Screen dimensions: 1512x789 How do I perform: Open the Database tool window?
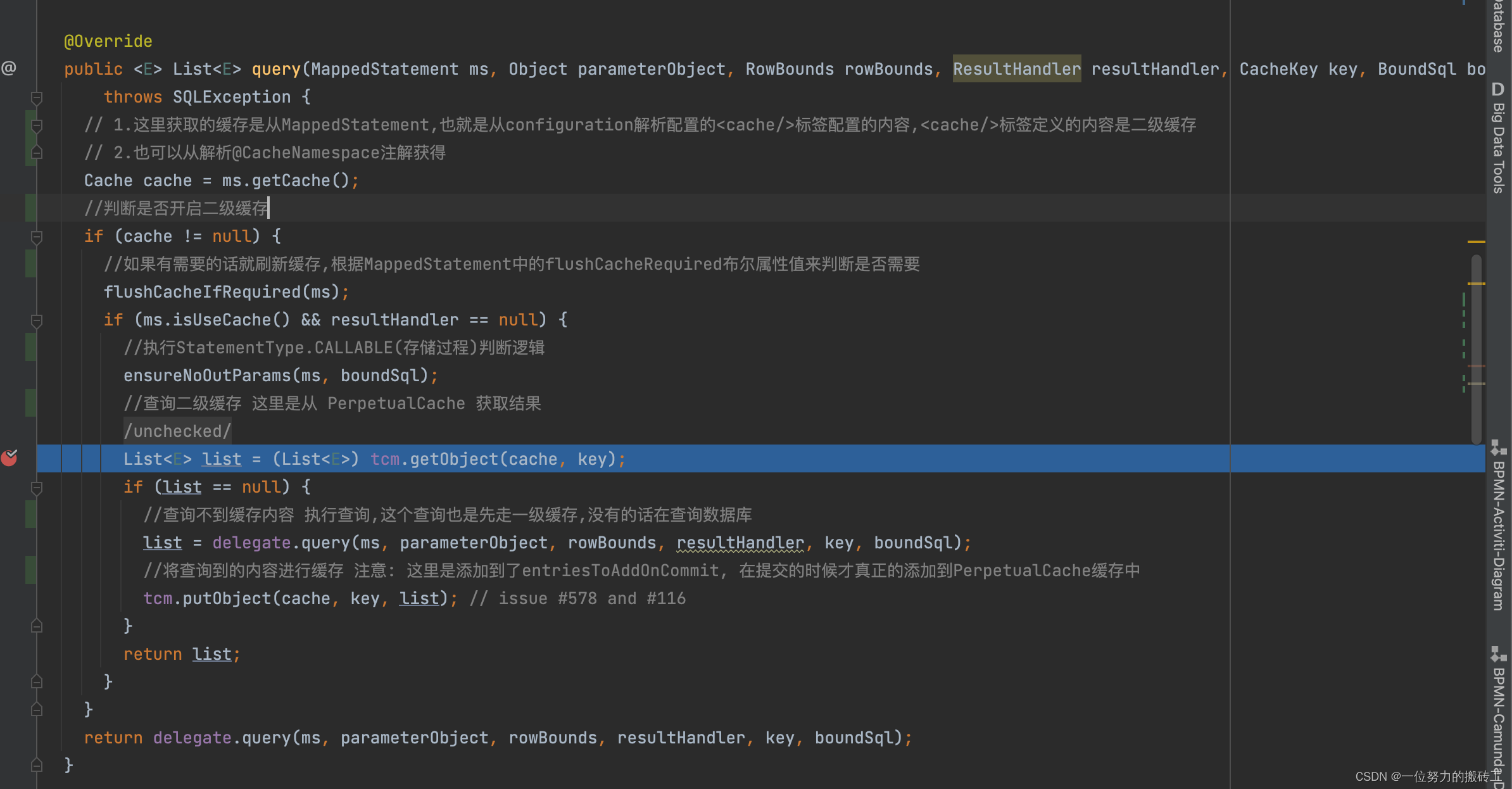[x=1498, y=25]
